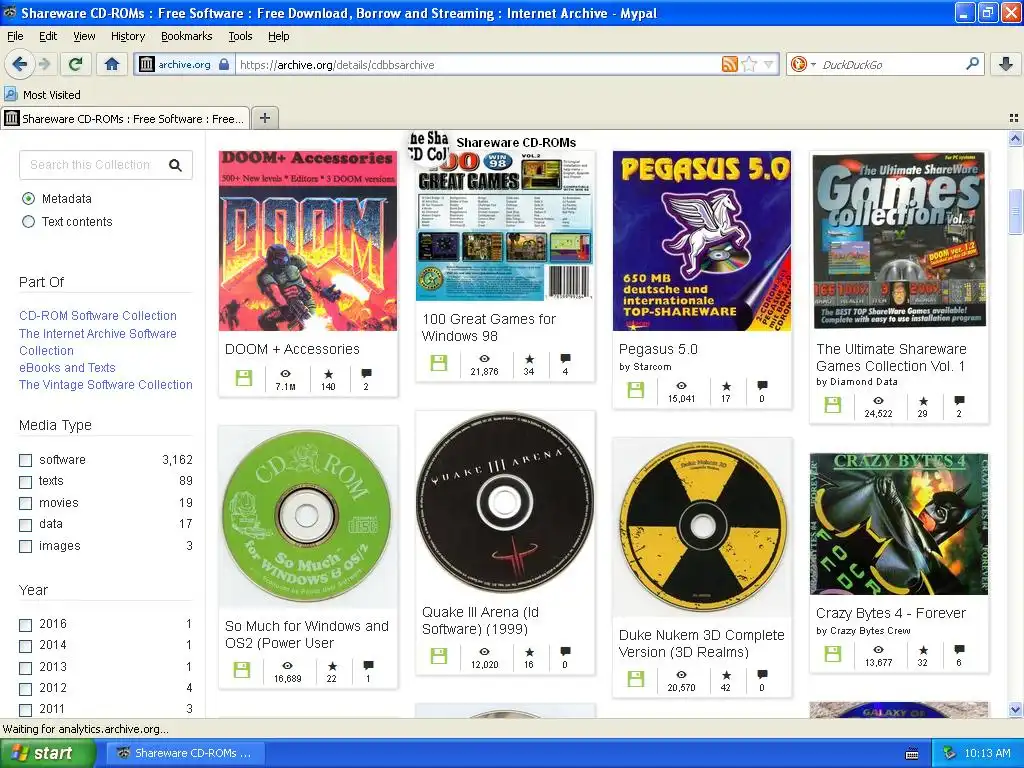
Task: Check the images media type filter
Action: coord(25,547)
